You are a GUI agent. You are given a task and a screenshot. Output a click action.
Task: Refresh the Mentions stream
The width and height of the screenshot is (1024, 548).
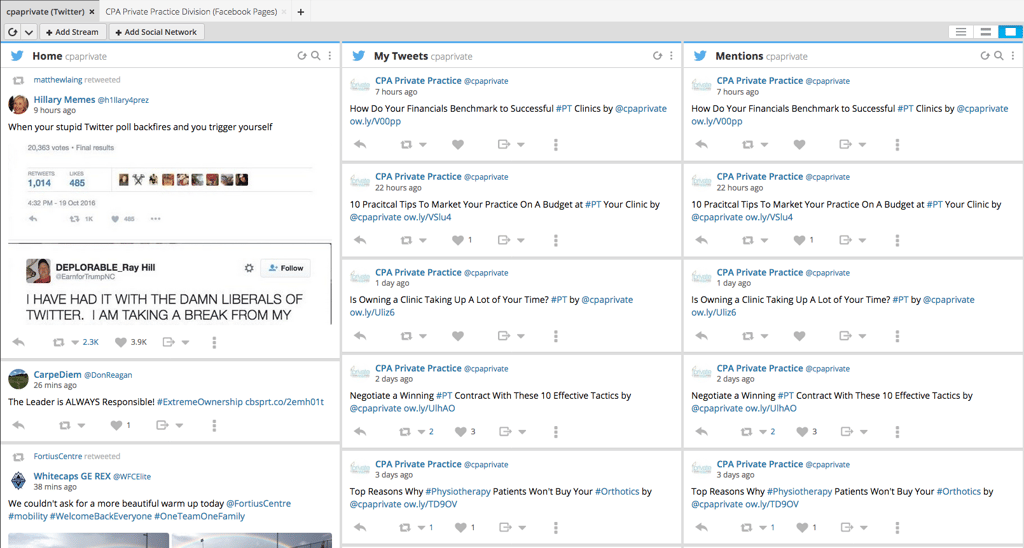click(x=985, y=56)
